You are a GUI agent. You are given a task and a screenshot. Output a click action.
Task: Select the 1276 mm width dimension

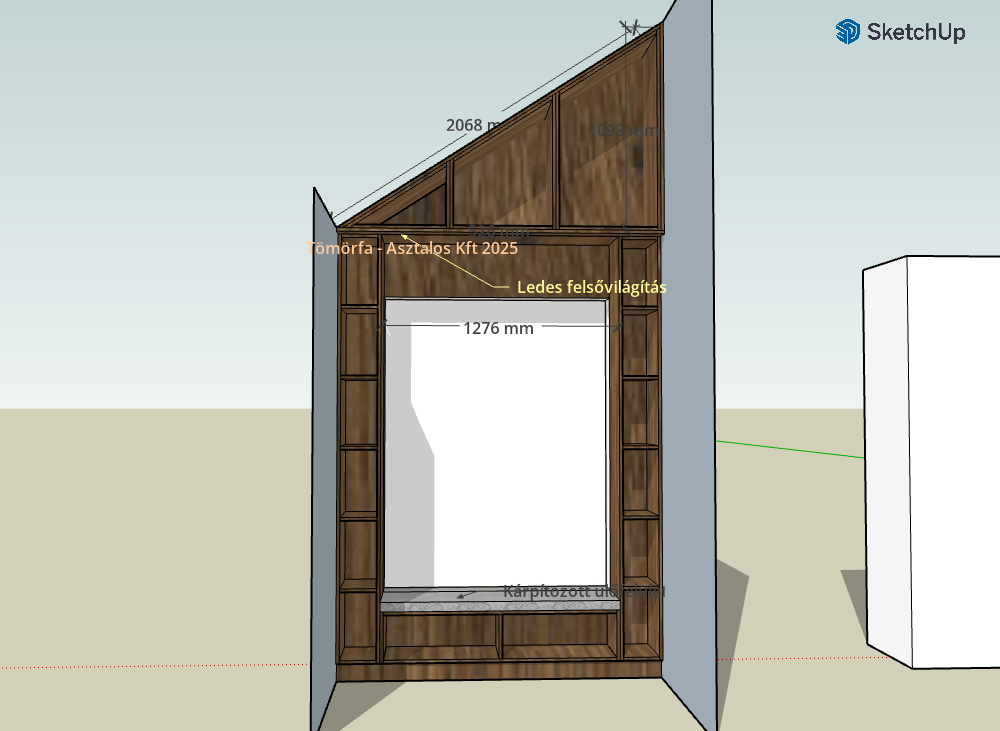498,328
